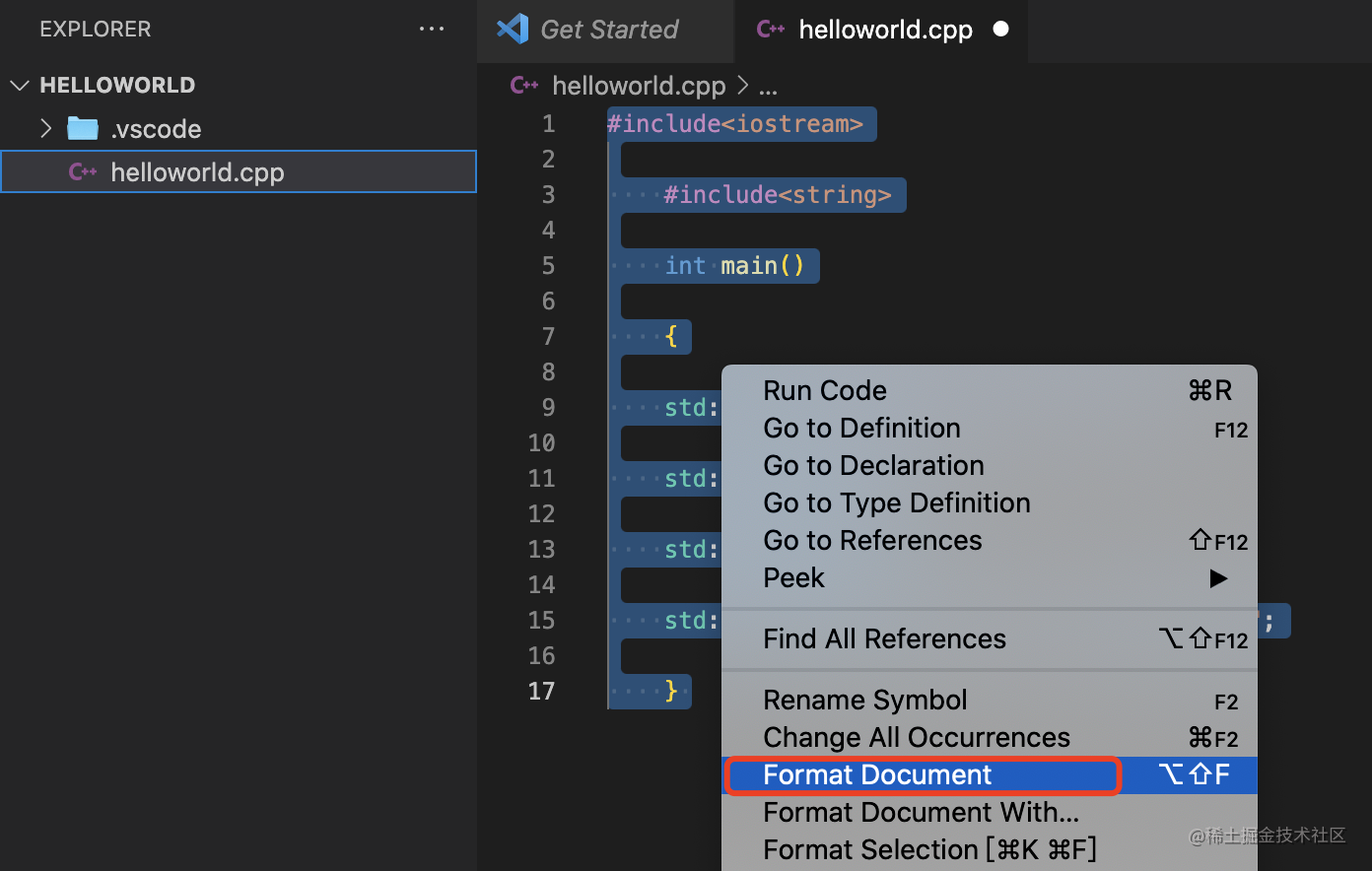Viewport: 1372px width, 871px height.
Task: Open the Peek submenu arrow
Action: pos(1219,578)
